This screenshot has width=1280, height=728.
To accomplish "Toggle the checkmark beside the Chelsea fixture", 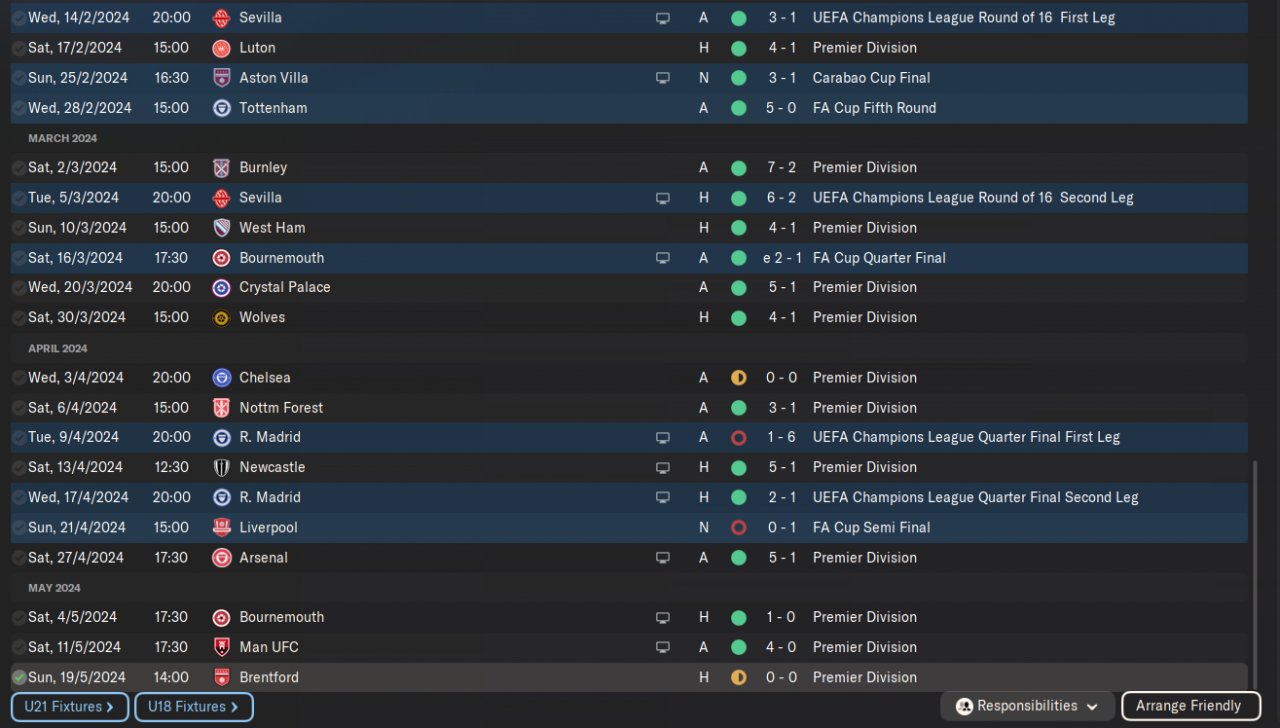I will 19,378.
